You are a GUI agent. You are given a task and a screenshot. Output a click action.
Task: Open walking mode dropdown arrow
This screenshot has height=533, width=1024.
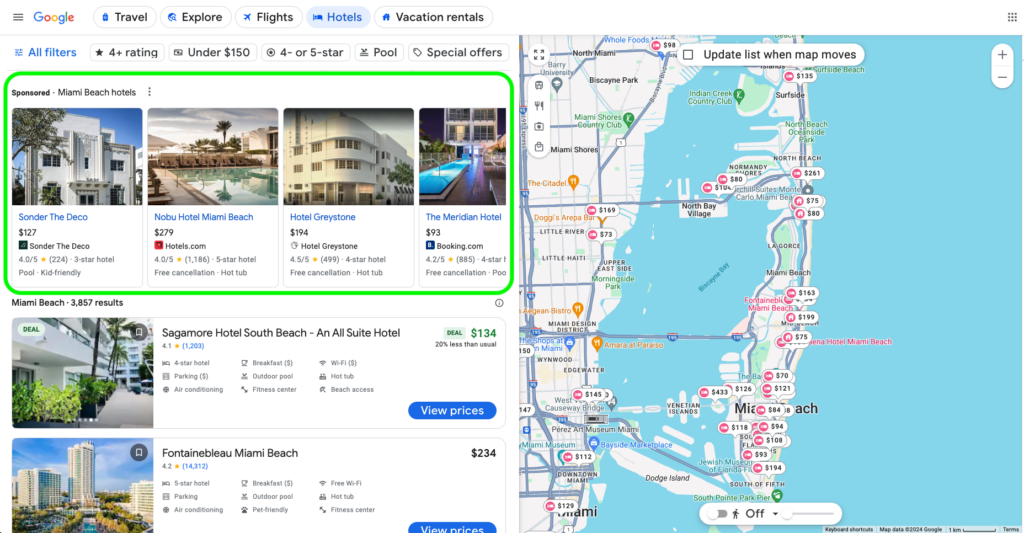pyautogui.click(x=775, y=514)
